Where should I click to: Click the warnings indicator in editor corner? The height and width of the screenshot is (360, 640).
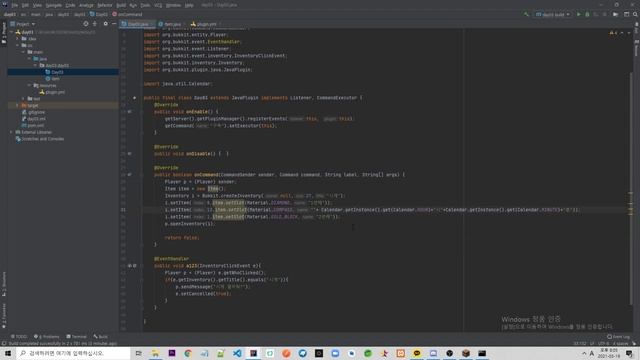(x=614, y=33)
